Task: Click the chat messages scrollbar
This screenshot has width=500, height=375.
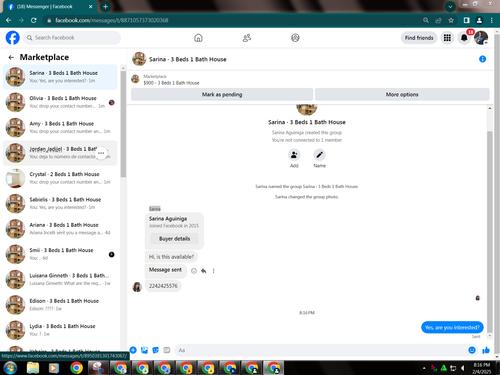Action: click(x=489, y=232)
